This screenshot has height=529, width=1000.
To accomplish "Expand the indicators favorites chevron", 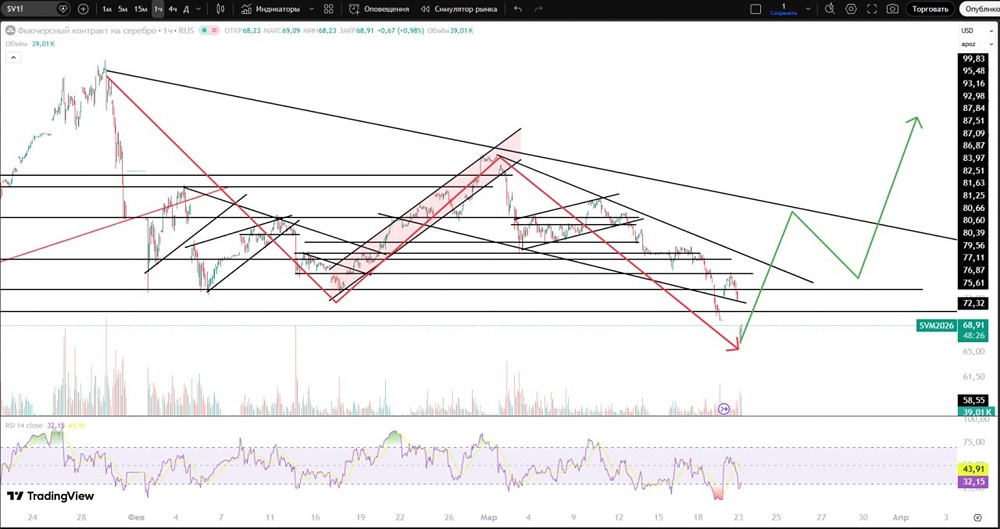I will [311, 9].
